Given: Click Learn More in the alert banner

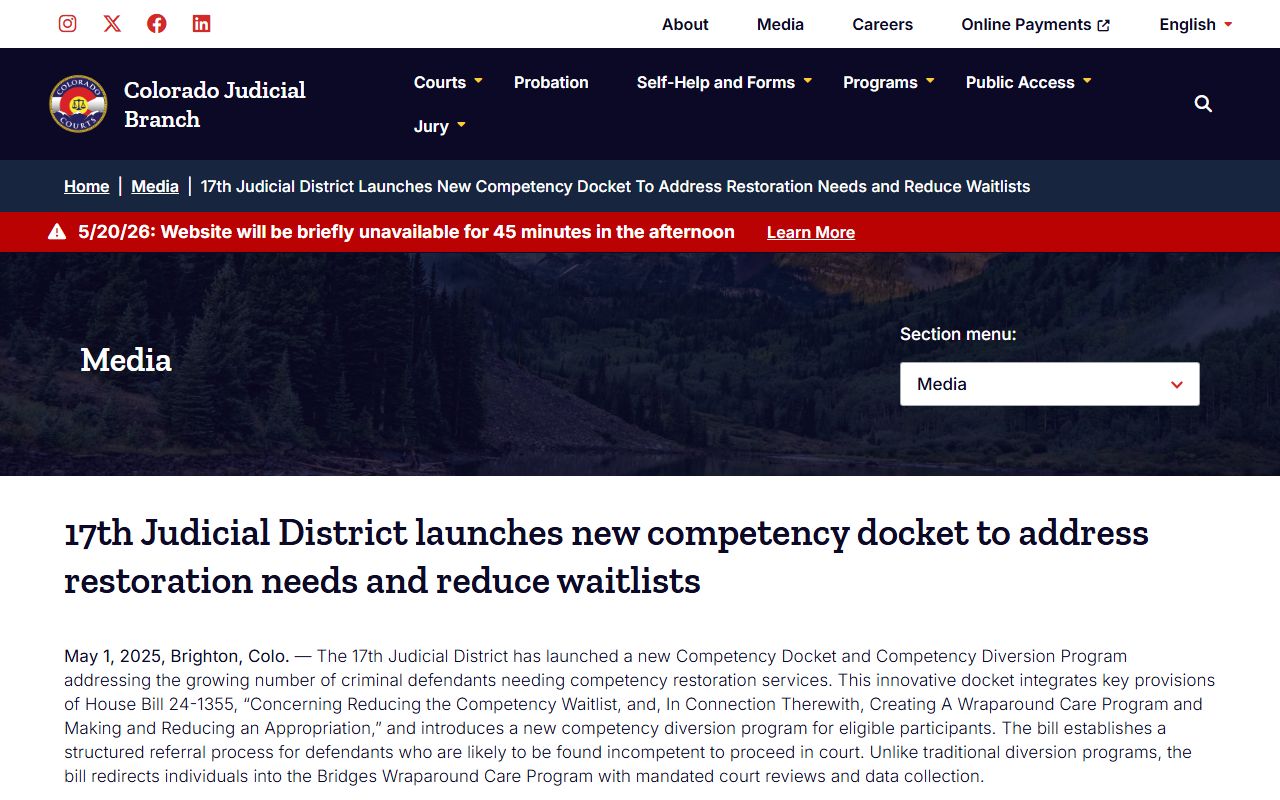Looking at the screenshot, I should pos(811,232).
